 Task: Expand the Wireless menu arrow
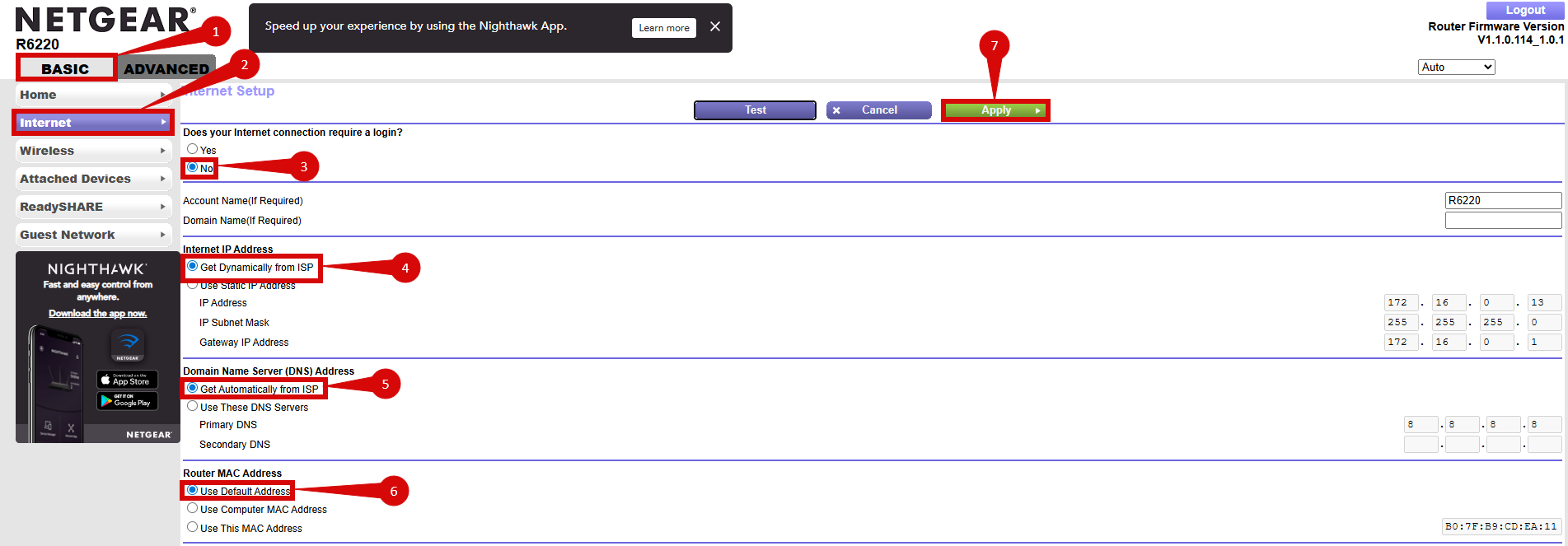tap(163, 151)
